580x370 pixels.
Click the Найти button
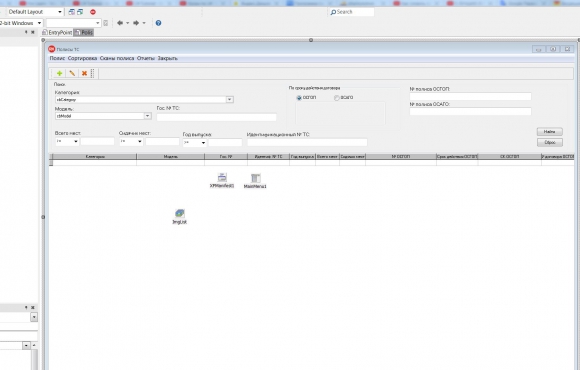coord(550,132)
